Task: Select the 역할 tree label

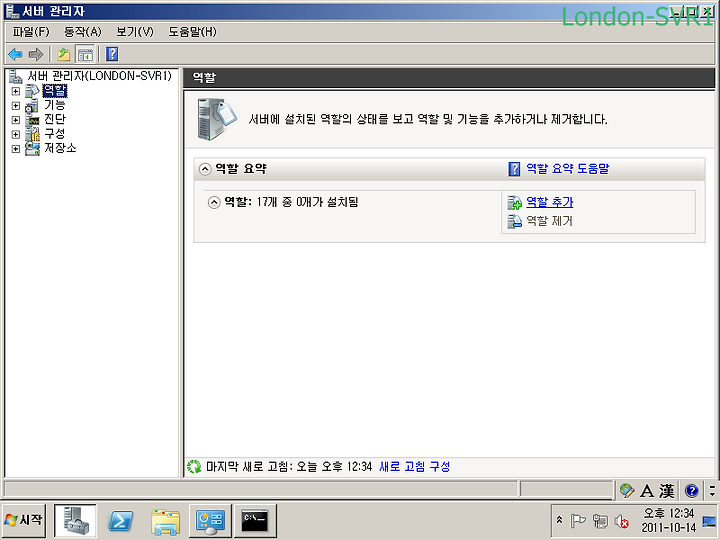Action: click(55, 91)
